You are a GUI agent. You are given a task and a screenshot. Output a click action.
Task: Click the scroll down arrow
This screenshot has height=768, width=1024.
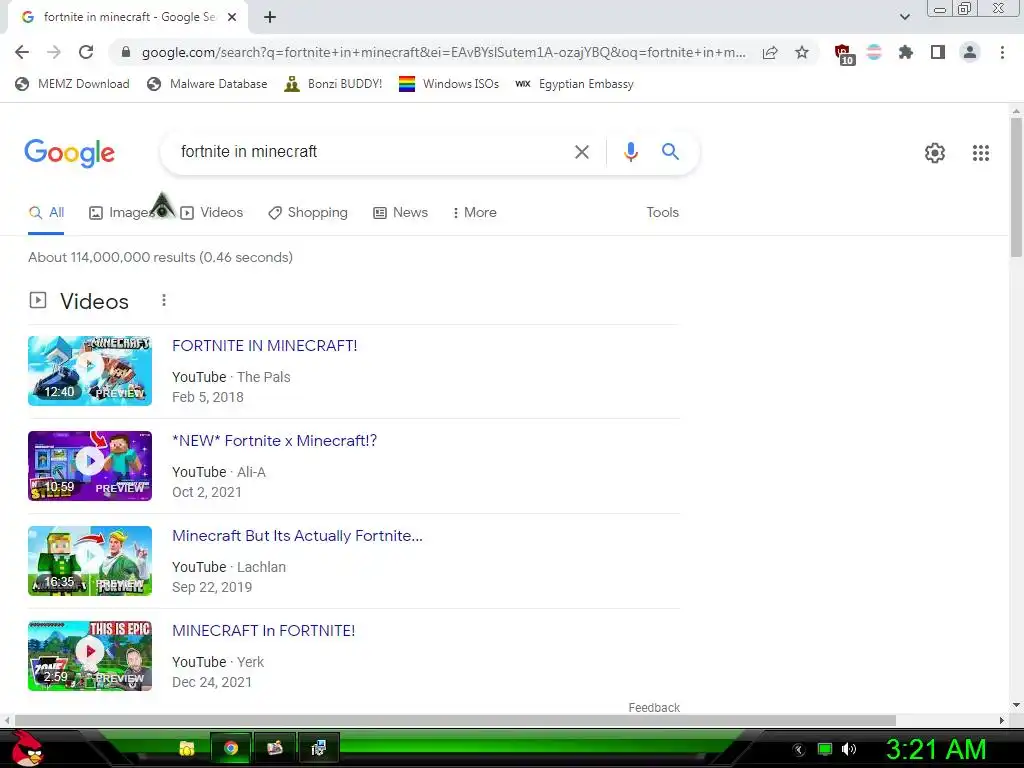click(1016, 705)
